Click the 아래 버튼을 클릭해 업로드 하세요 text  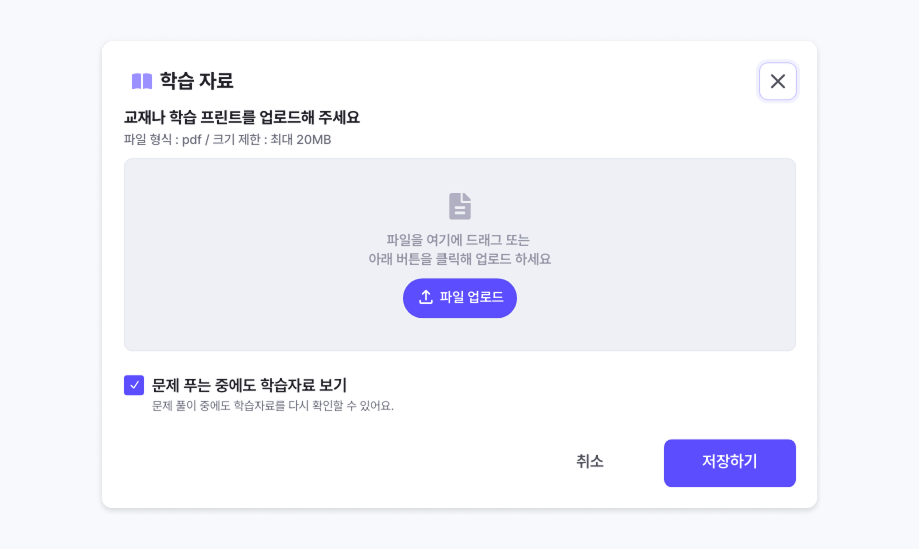pos(460,259)
